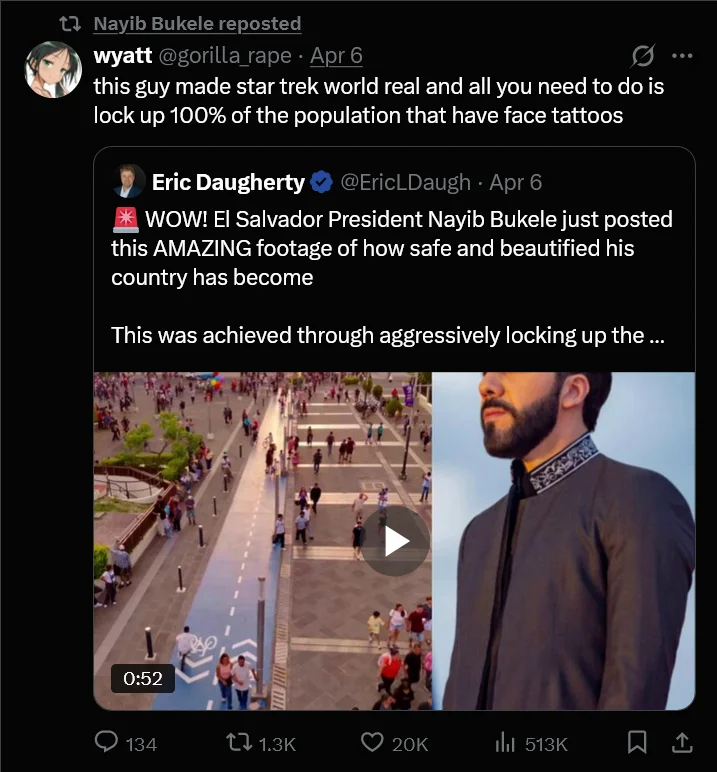Bookmark this post
Viewport: 717px width, 772px height.
click(x=636, y=743)
